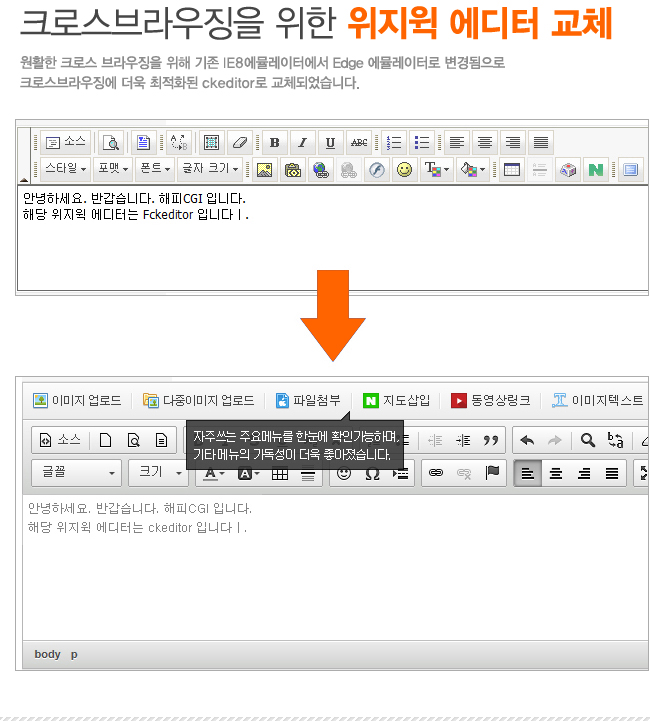Toggle ABC strikethrough in the upper Fckeditor
The height and width of the screenshot is (721, 650).
coord(359,143)
